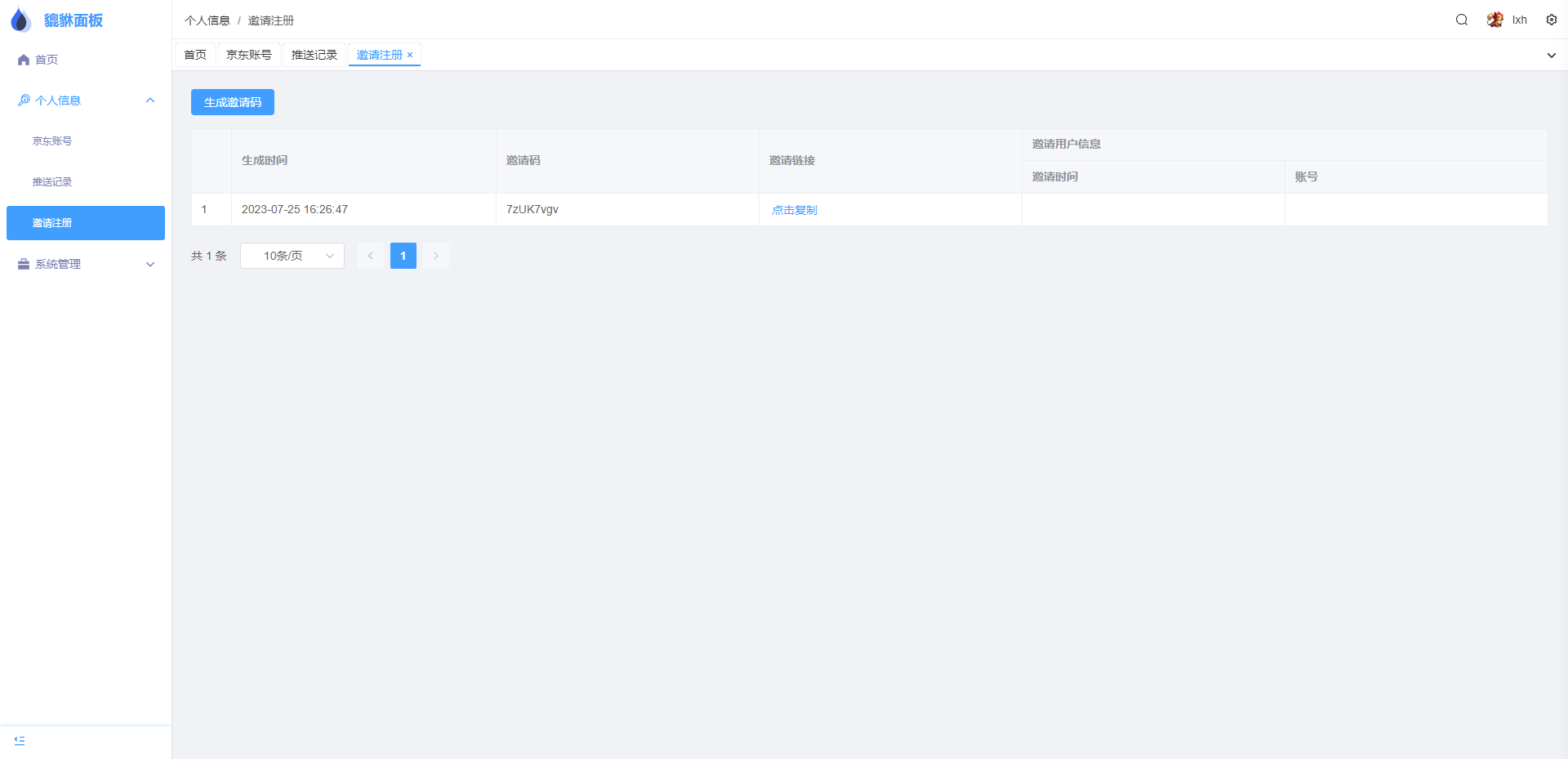Open 个人信息 in the breadcrumb

pyautogui.click(x=208, y=20)
